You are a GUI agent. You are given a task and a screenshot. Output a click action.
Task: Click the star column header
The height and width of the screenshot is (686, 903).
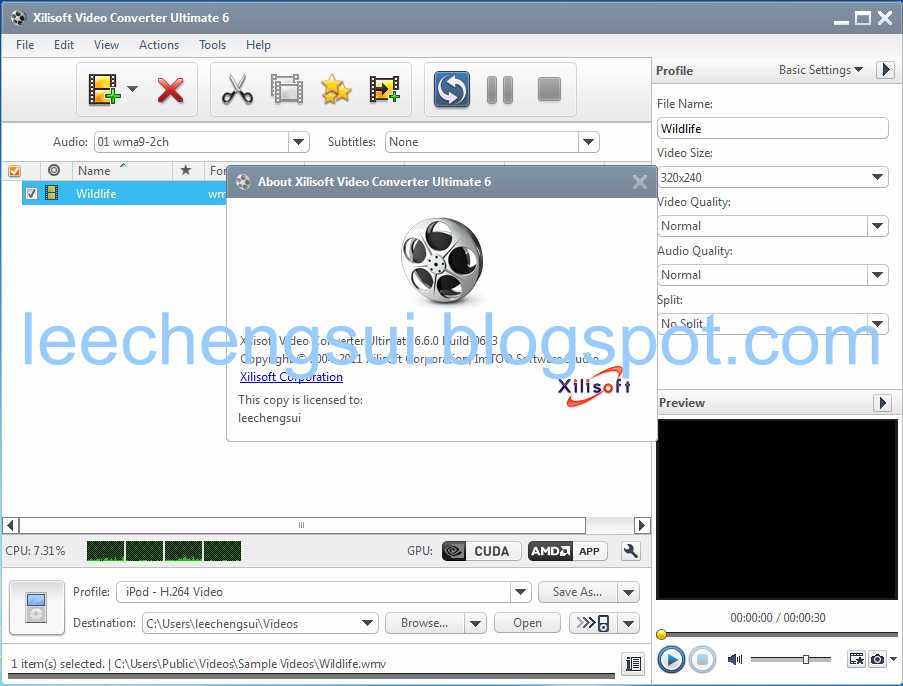(x=185, y=170)
